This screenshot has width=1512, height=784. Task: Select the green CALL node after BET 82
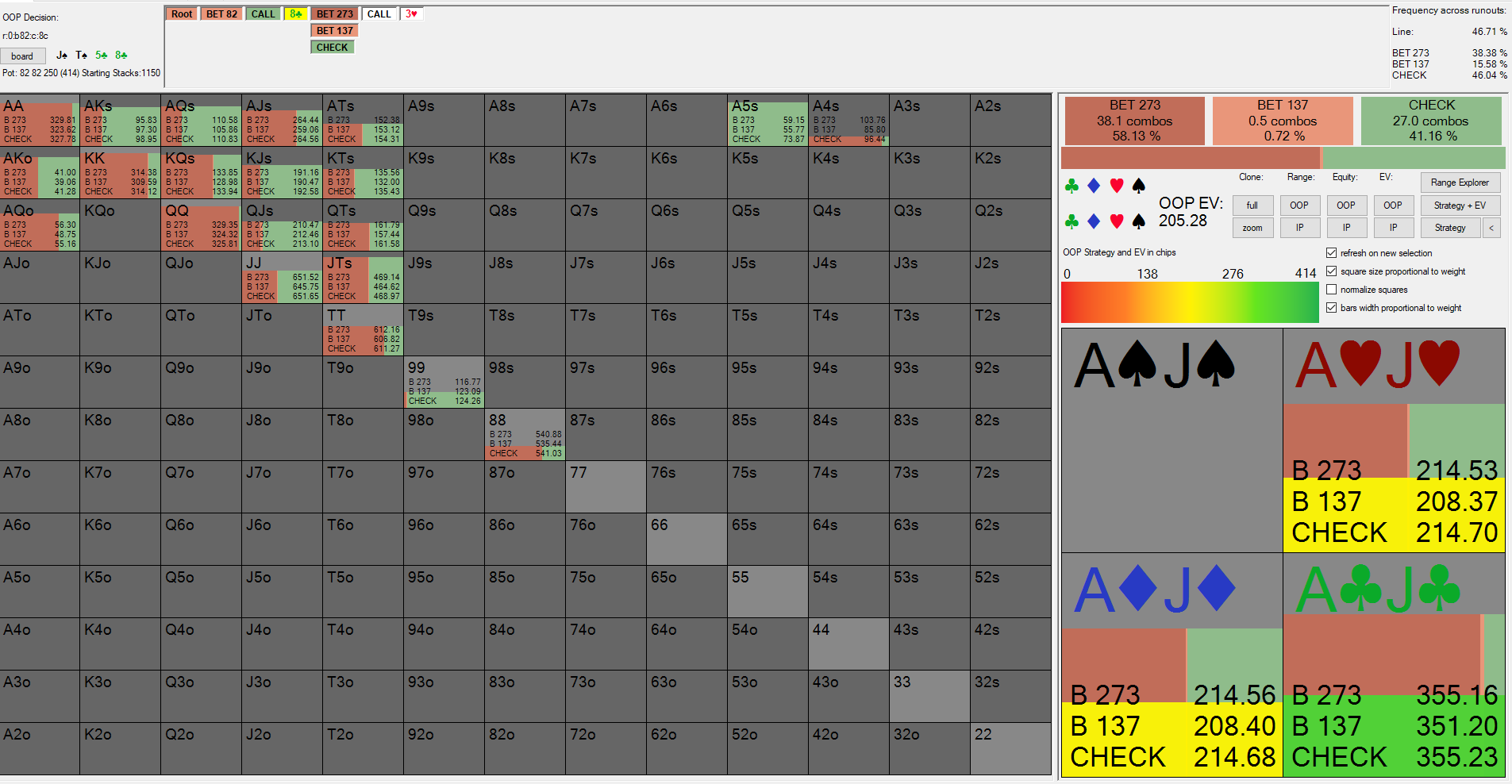[264, 13]
